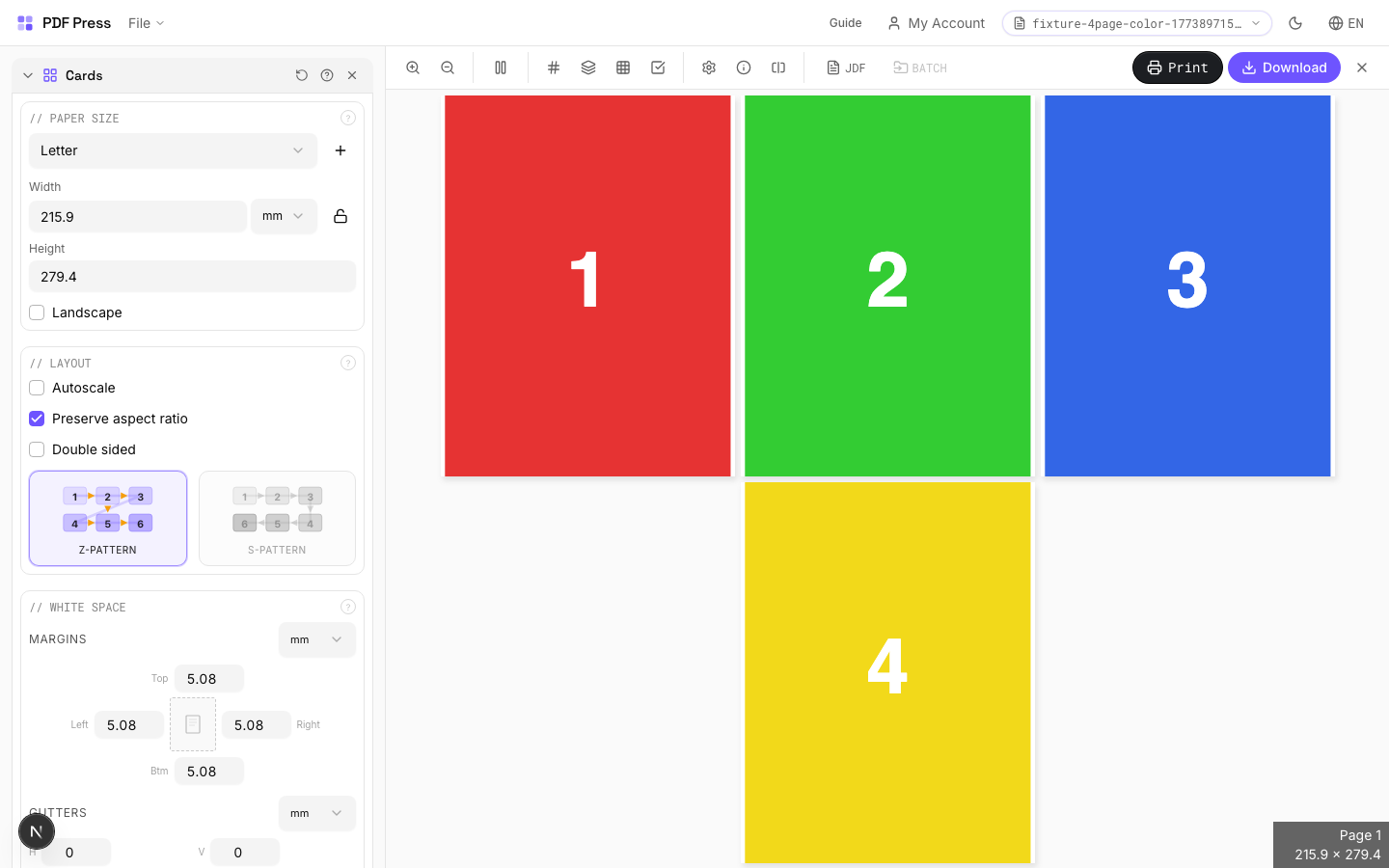This screenshot has height=868, width=1389.
Task: Zoom in on the page preview
Action: [x=413, y=68]
